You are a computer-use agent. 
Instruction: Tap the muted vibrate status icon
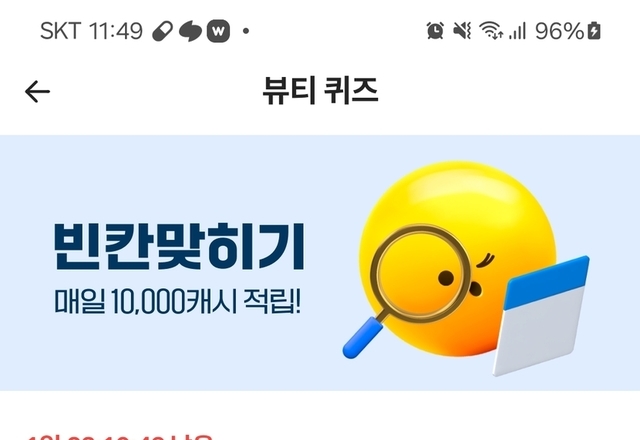tap(462, 31)
